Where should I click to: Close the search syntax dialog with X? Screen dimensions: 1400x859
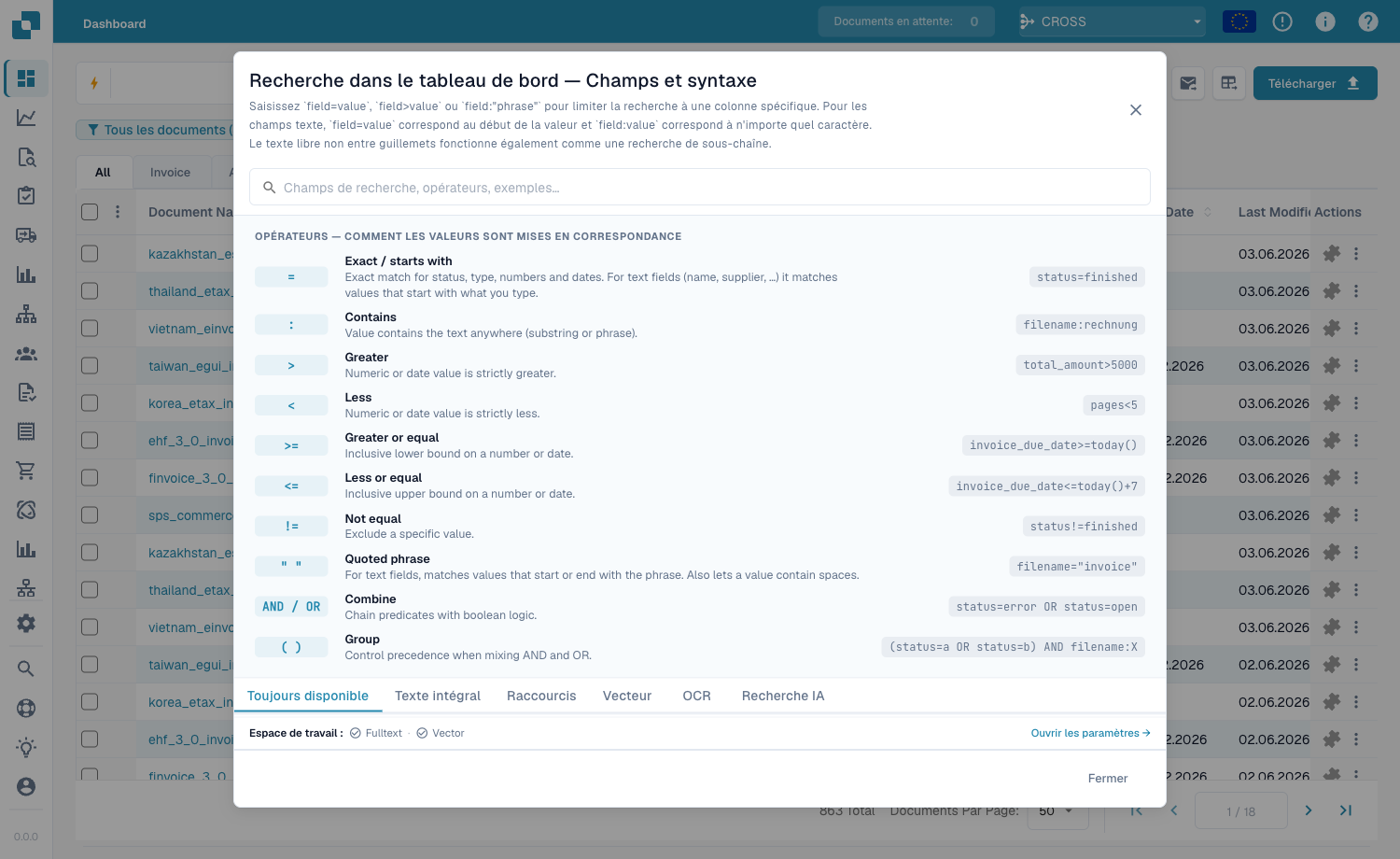click(1136, 110)
